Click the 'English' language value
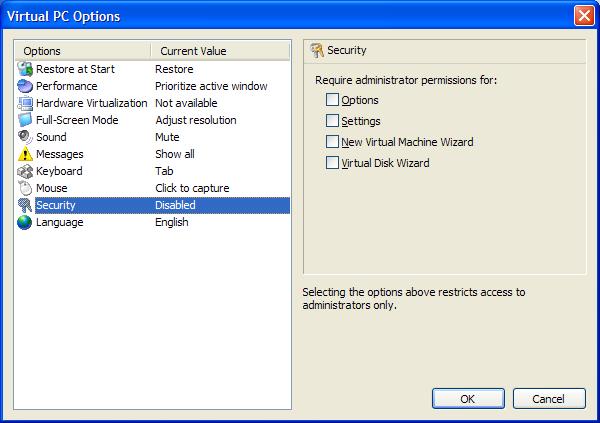The height and width of the screenshot is (423, 600). pos(172,222)
